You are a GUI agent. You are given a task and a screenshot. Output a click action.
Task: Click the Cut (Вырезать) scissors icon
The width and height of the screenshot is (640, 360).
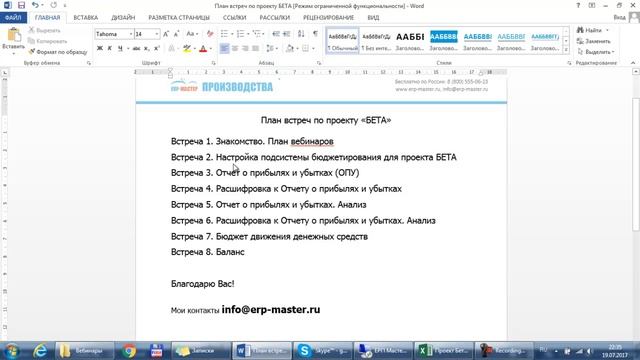point(31,30)
